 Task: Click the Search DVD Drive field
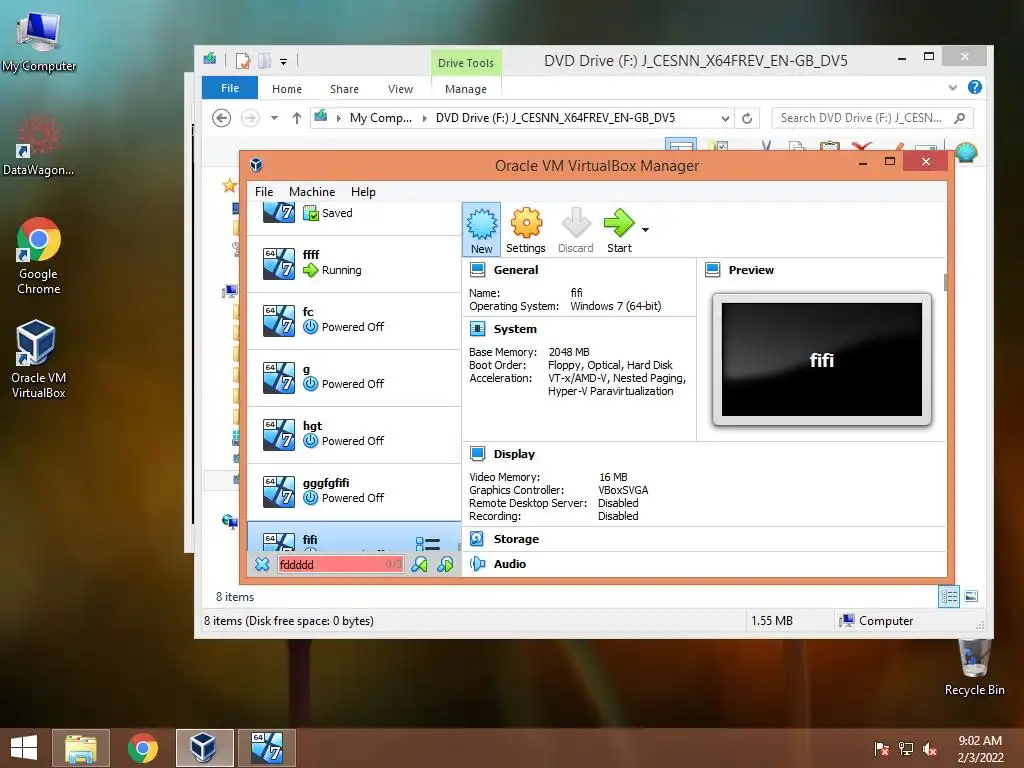872,118
